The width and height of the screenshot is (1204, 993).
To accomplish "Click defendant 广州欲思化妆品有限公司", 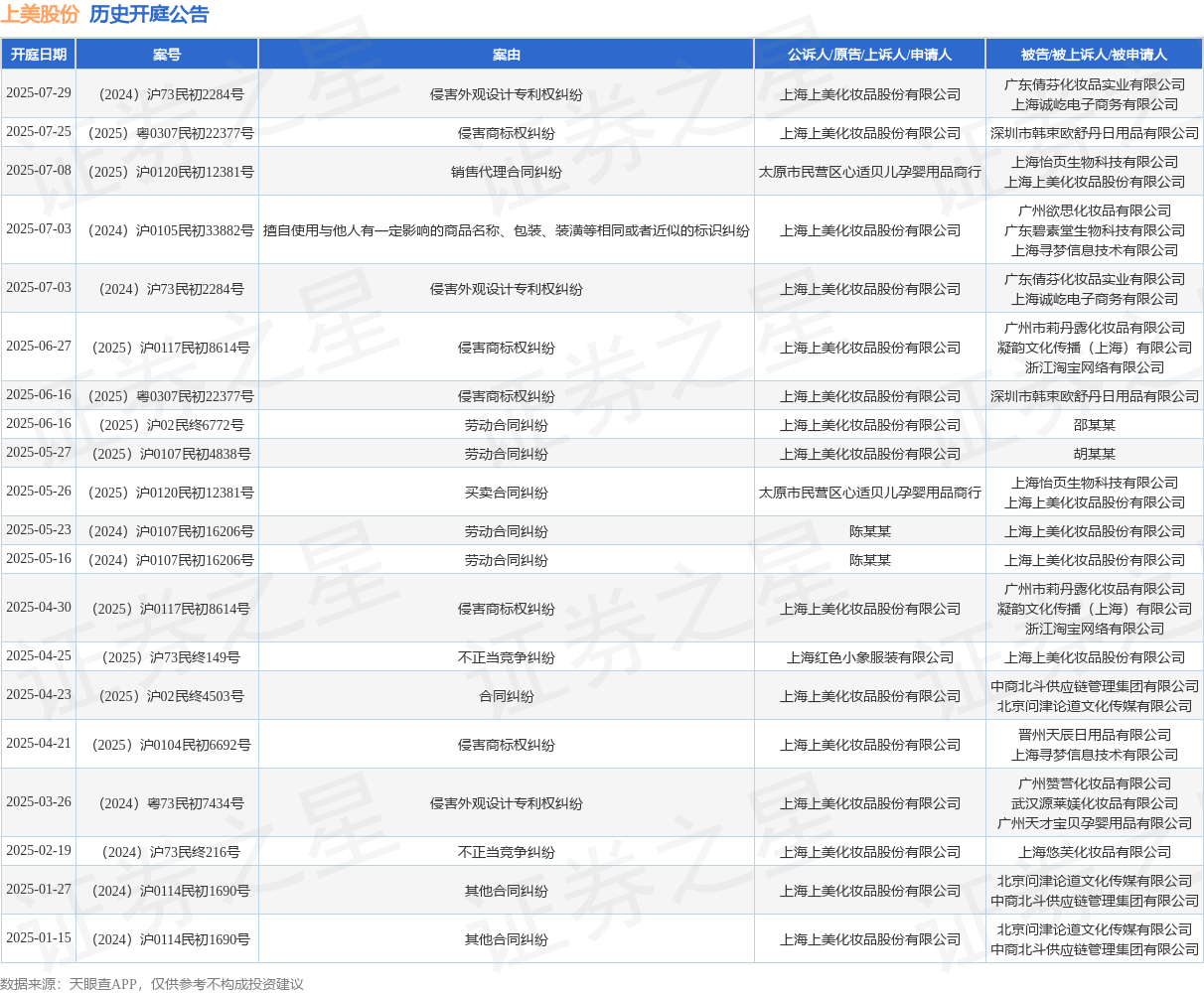I will pyautogui.click(x=1095, y=211).
